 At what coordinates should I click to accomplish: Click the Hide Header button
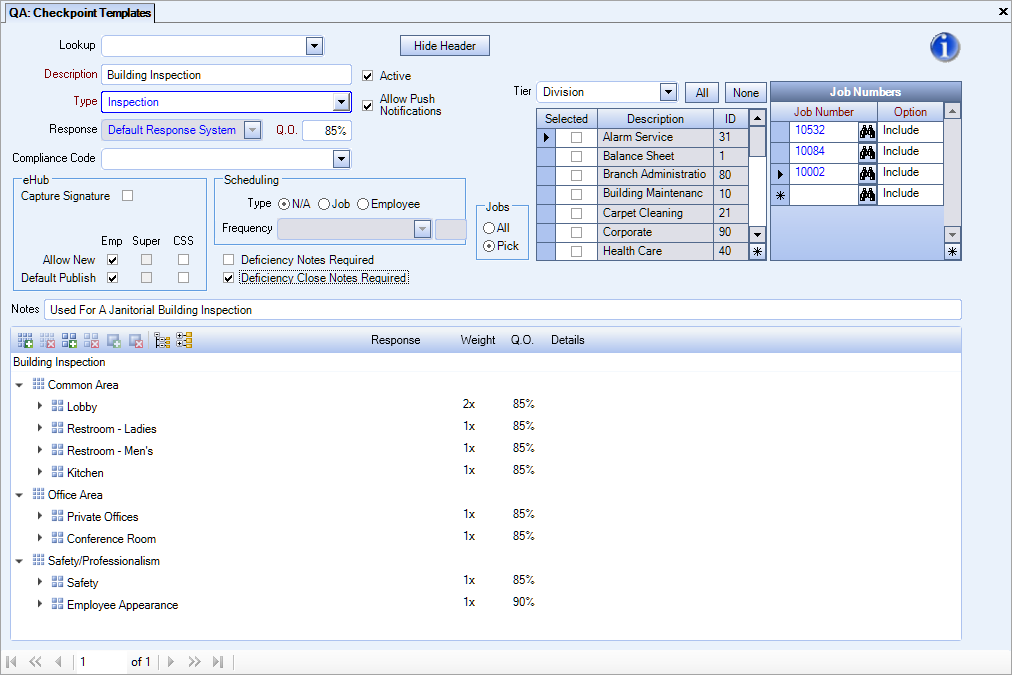click(x=444, y=45)
